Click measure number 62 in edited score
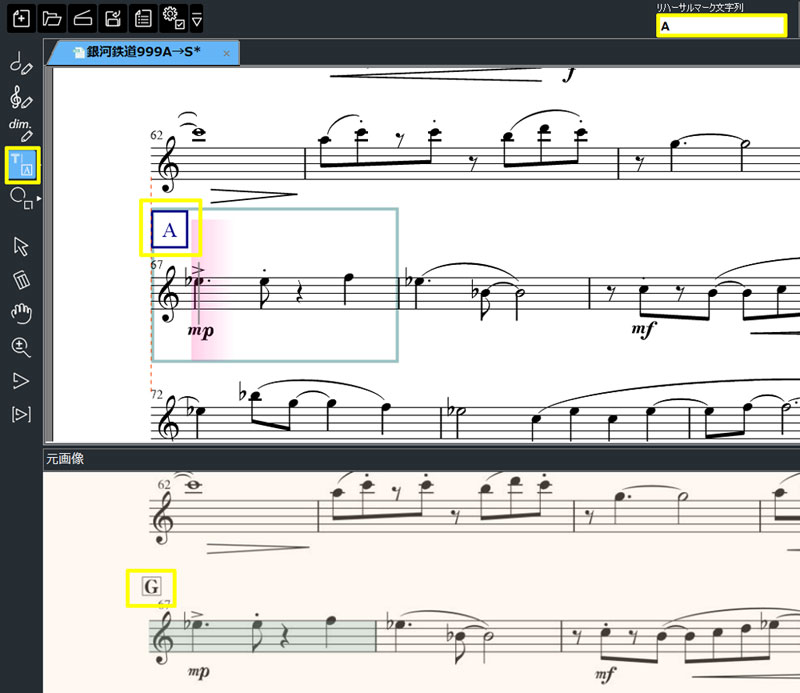The width and height of the screenshot is (800, 693). tap(156, 135)
